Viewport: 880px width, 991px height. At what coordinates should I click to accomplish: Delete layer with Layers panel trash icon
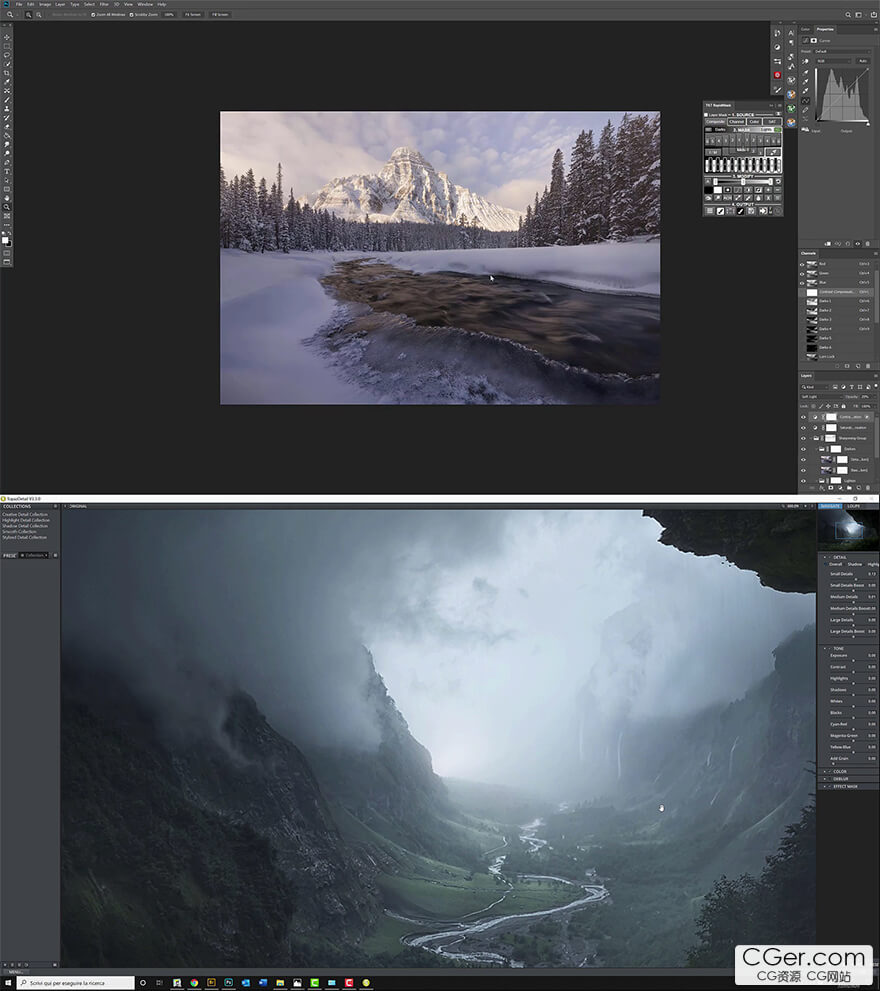(868, 487)
